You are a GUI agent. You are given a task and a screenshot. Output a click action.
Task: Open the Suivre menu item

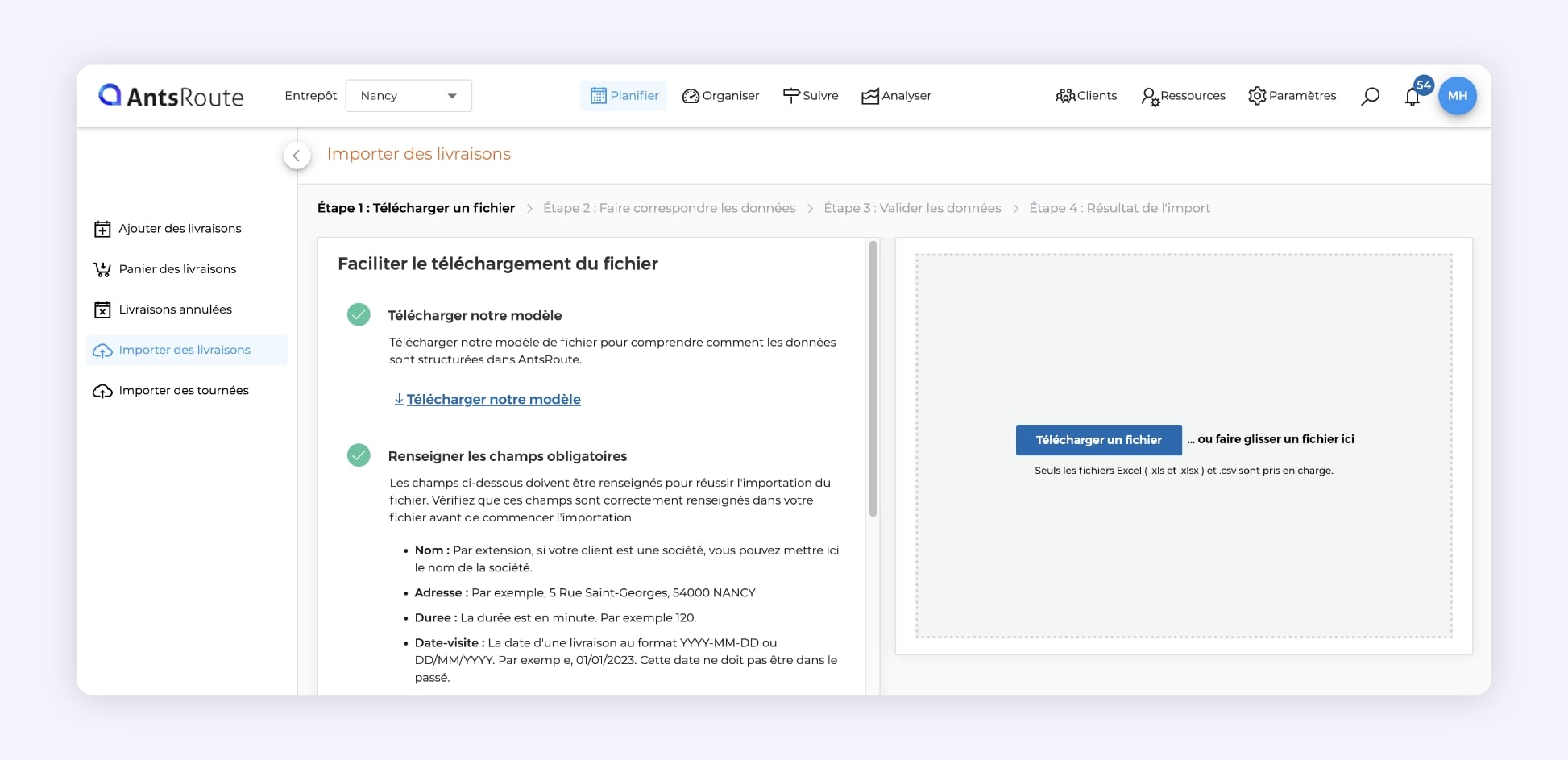click(x=810, y=96)
